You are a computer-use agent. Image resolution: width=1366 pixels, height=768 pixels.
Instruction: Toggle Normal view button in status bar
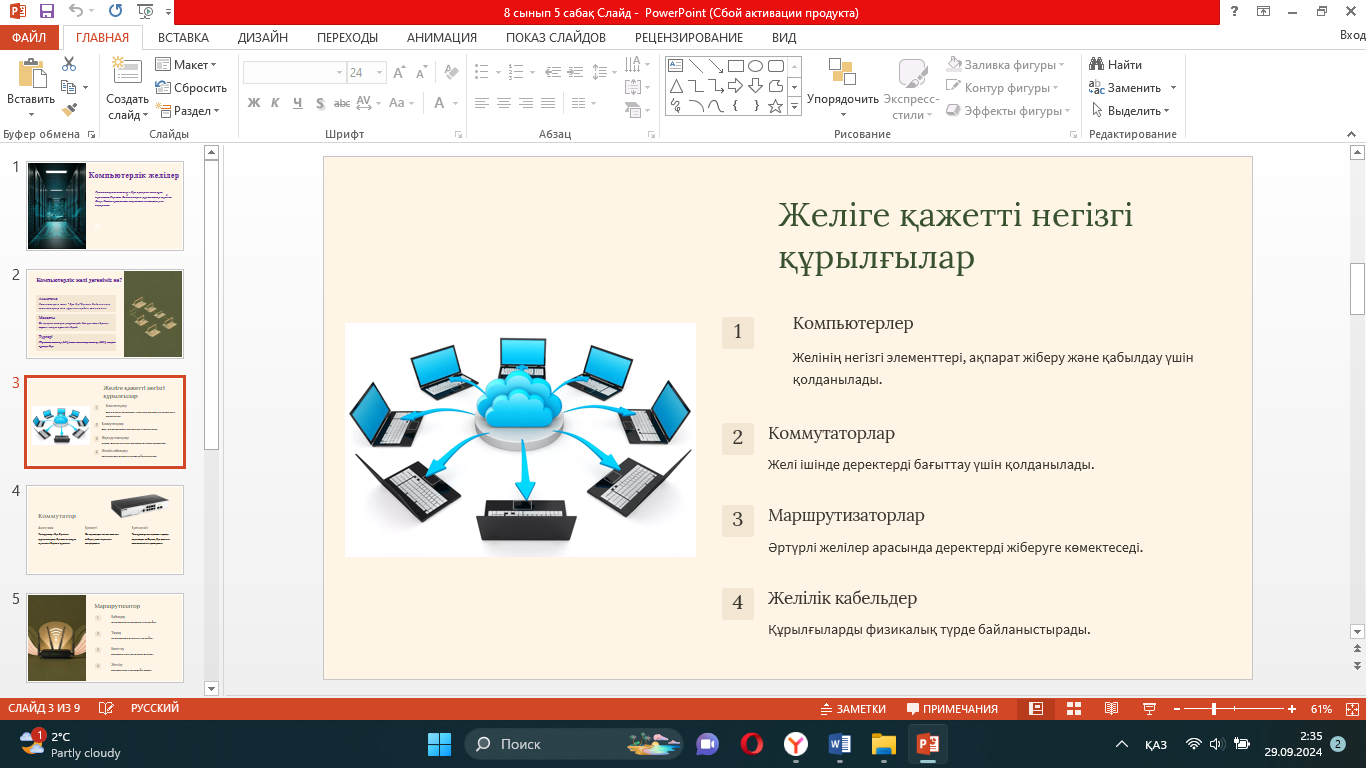[x=1036, y=709]
